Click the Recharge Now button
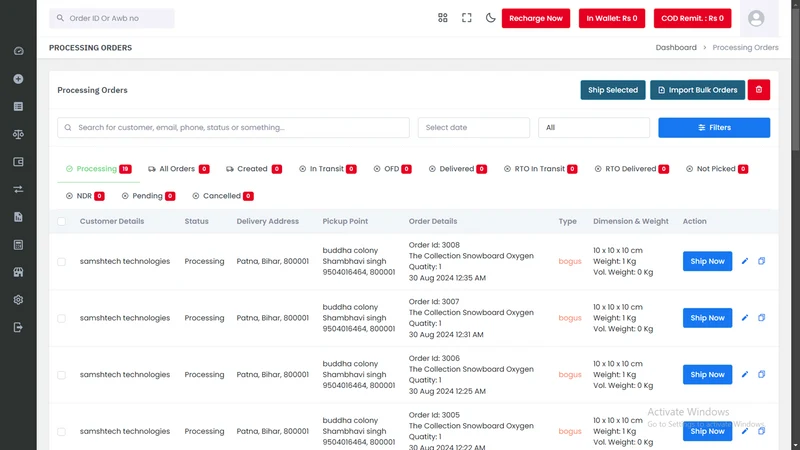Image resolution: width=800 pixels, height=450 pixels. pos(536,18)
